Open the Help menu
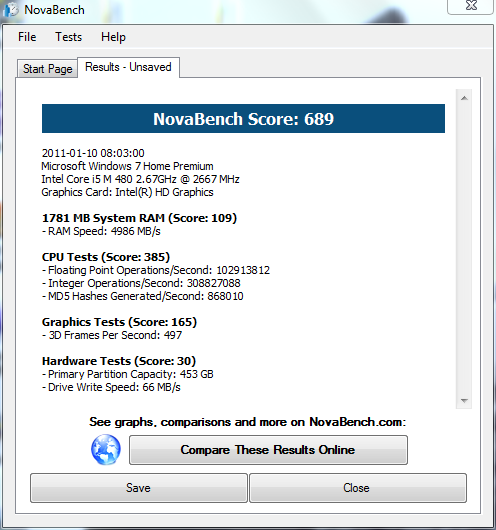The height and width of the screenshot is (530, 496). (x=113, y=37)
